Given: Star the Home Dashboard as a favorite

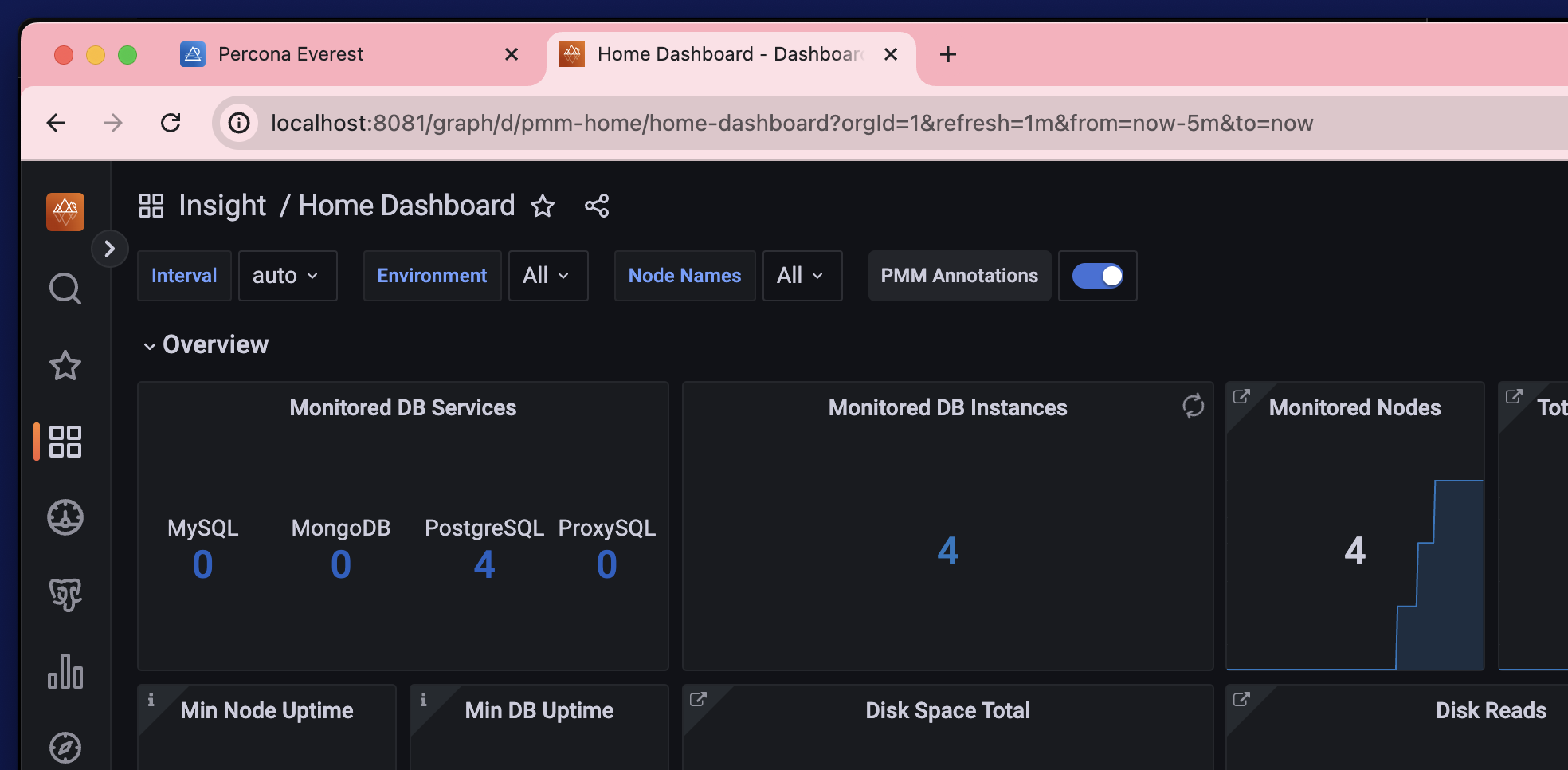Looking at the screenshot, I should tap(543, 206).
